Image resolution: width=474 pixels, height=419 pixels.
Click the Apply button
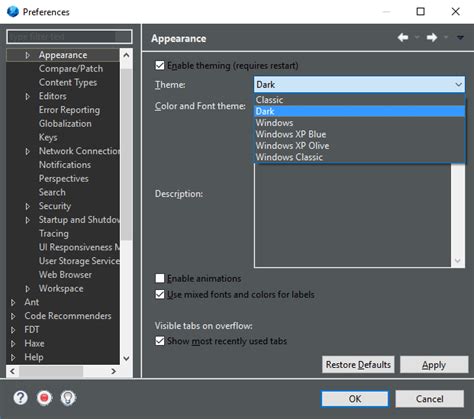[434, 364]
